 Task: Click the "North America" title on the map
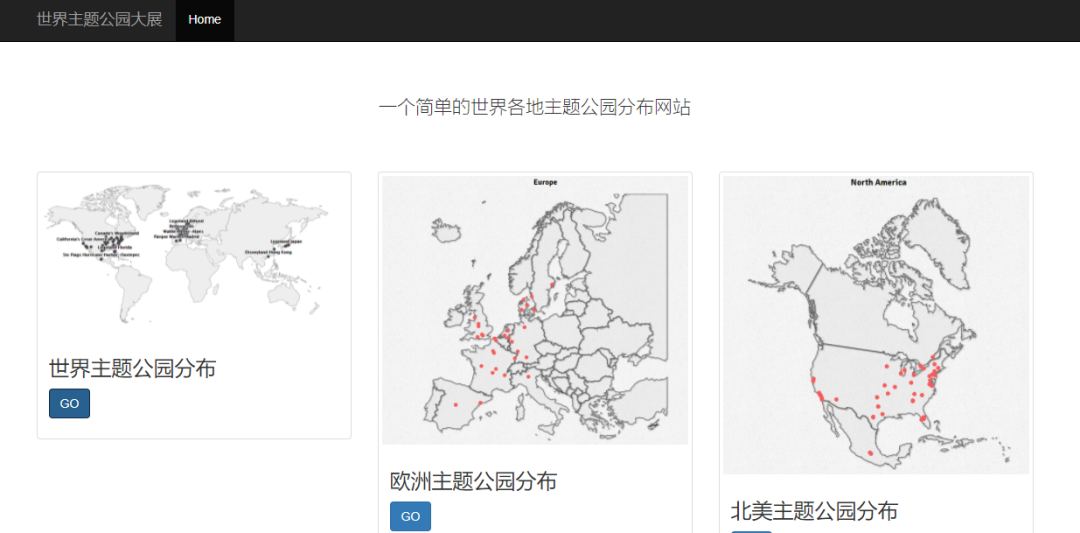[x=878, y=182]
